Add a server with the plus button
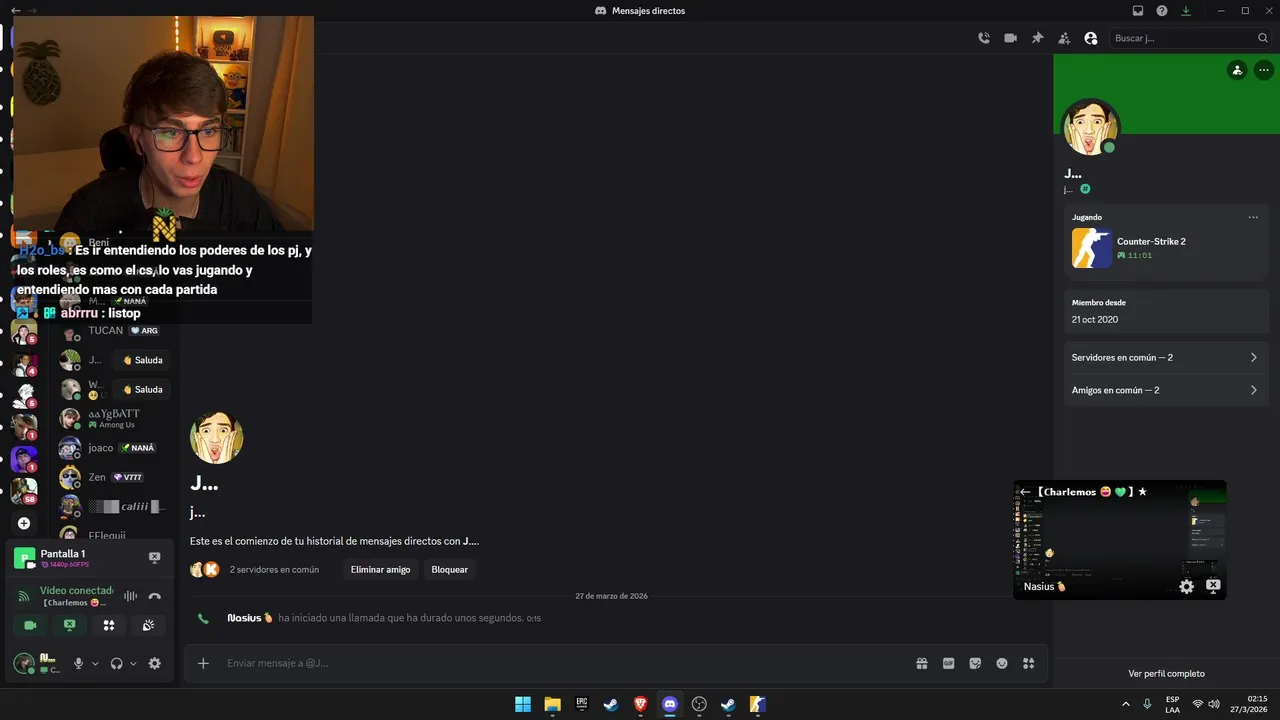 [x=24, y=523]
